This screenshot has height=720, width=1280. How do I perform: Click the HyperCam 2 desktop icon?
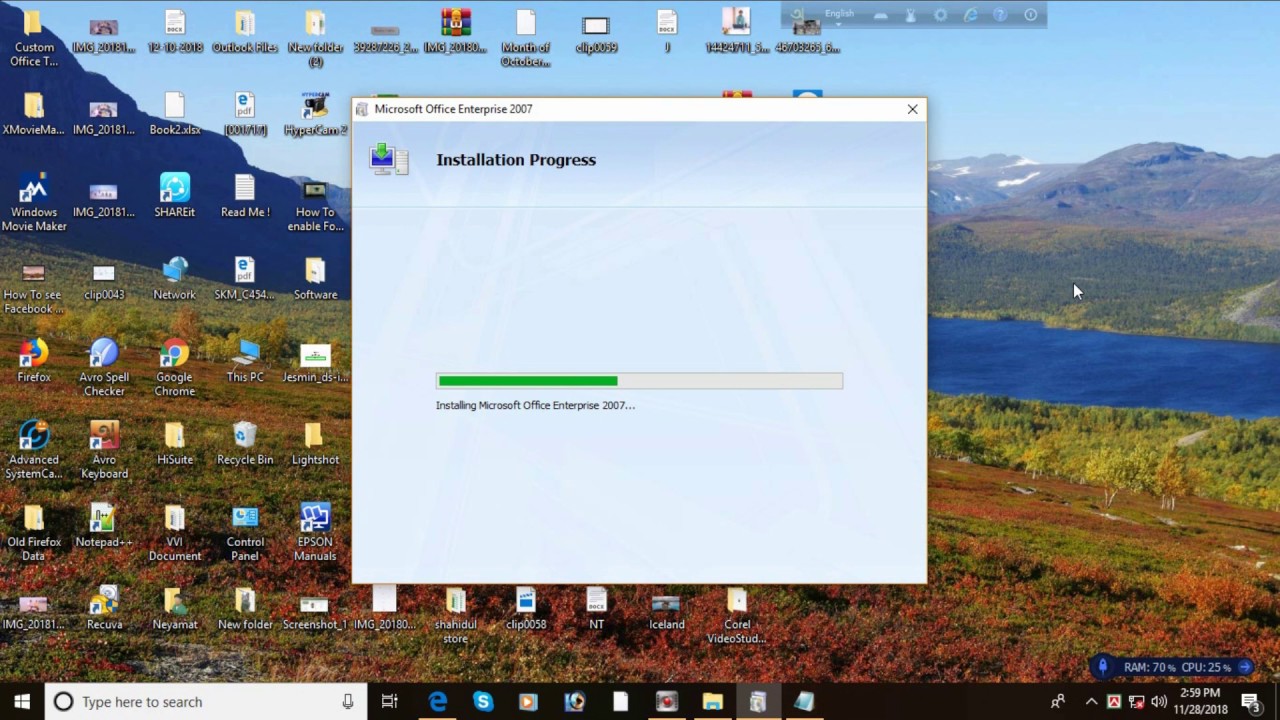[x=315, y=113]
